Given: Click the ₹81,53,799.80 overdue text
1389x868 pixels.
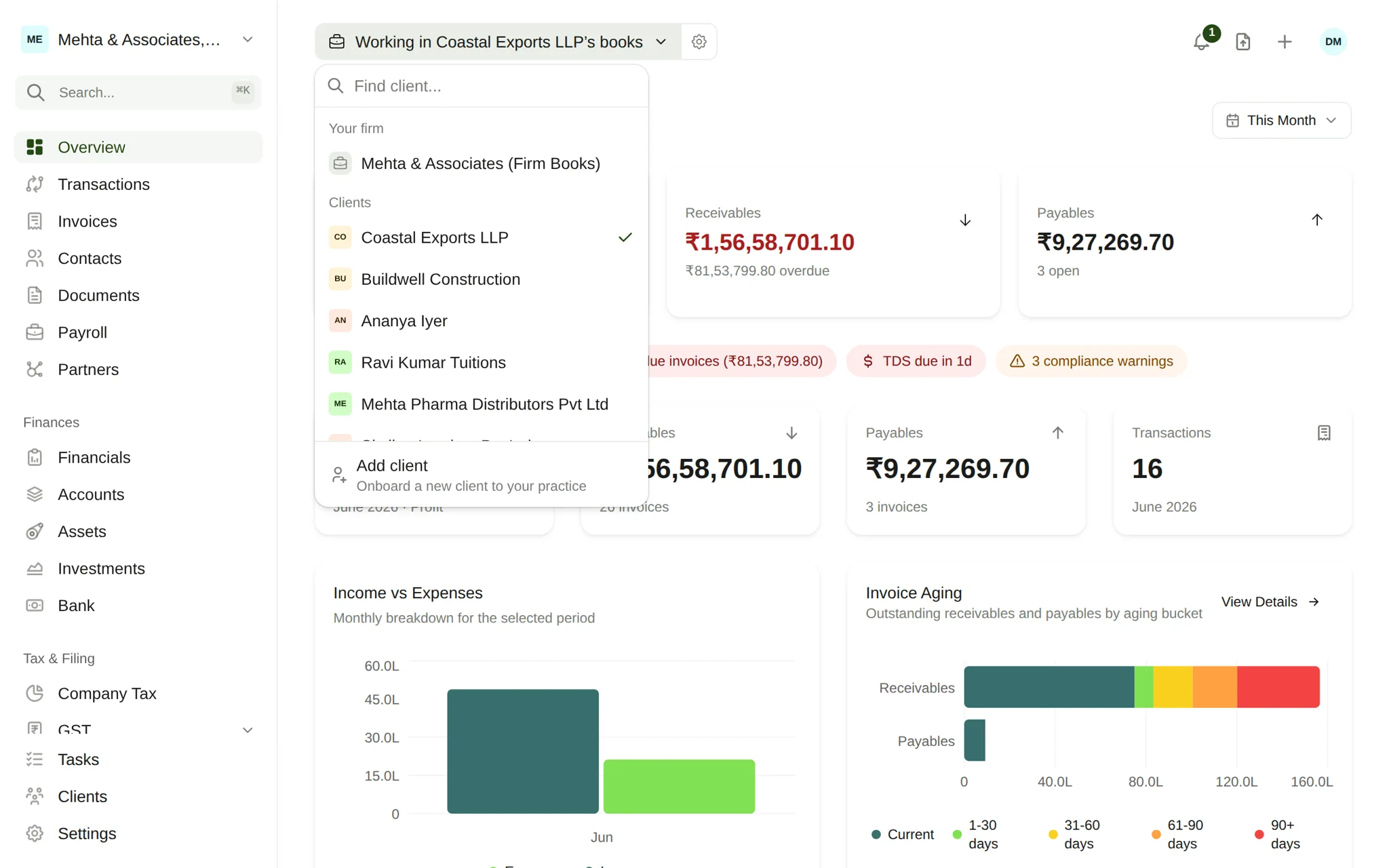Looking at the screenshot, I should [757, 271].
